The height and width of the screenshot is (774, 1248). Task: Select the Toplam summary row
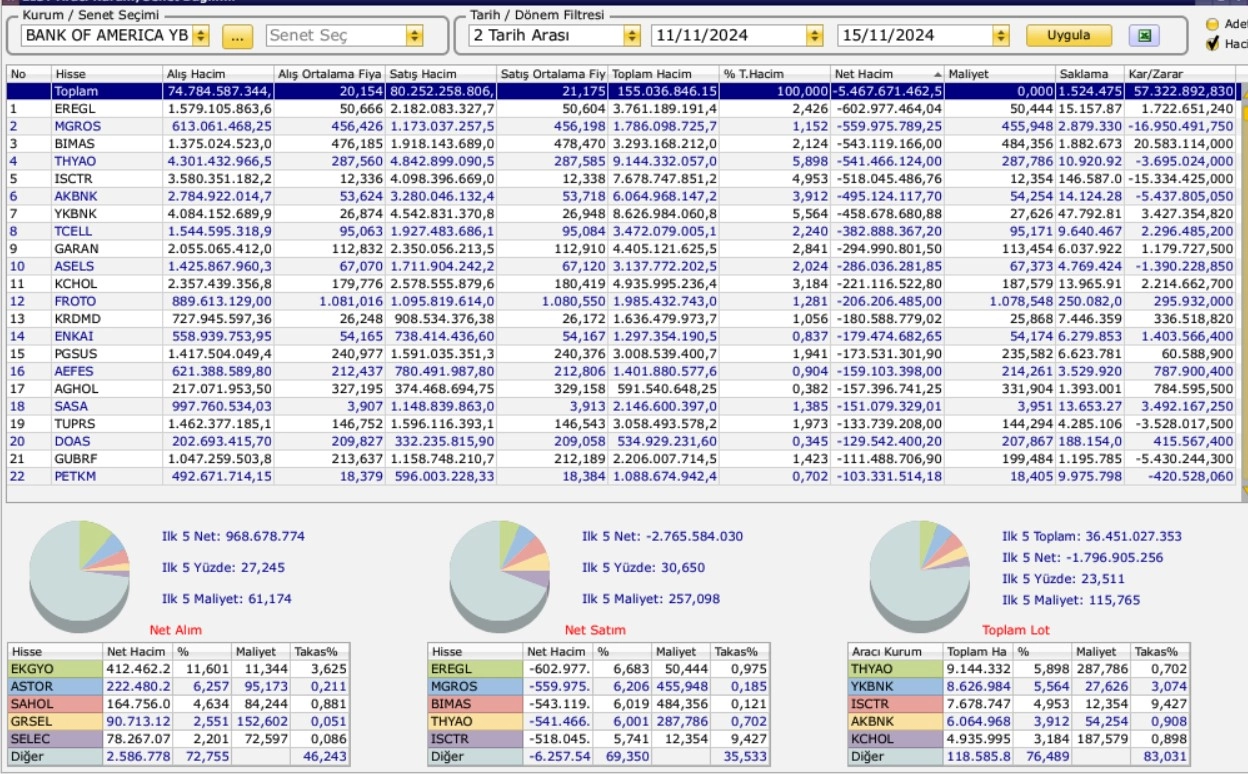(622, 91)
